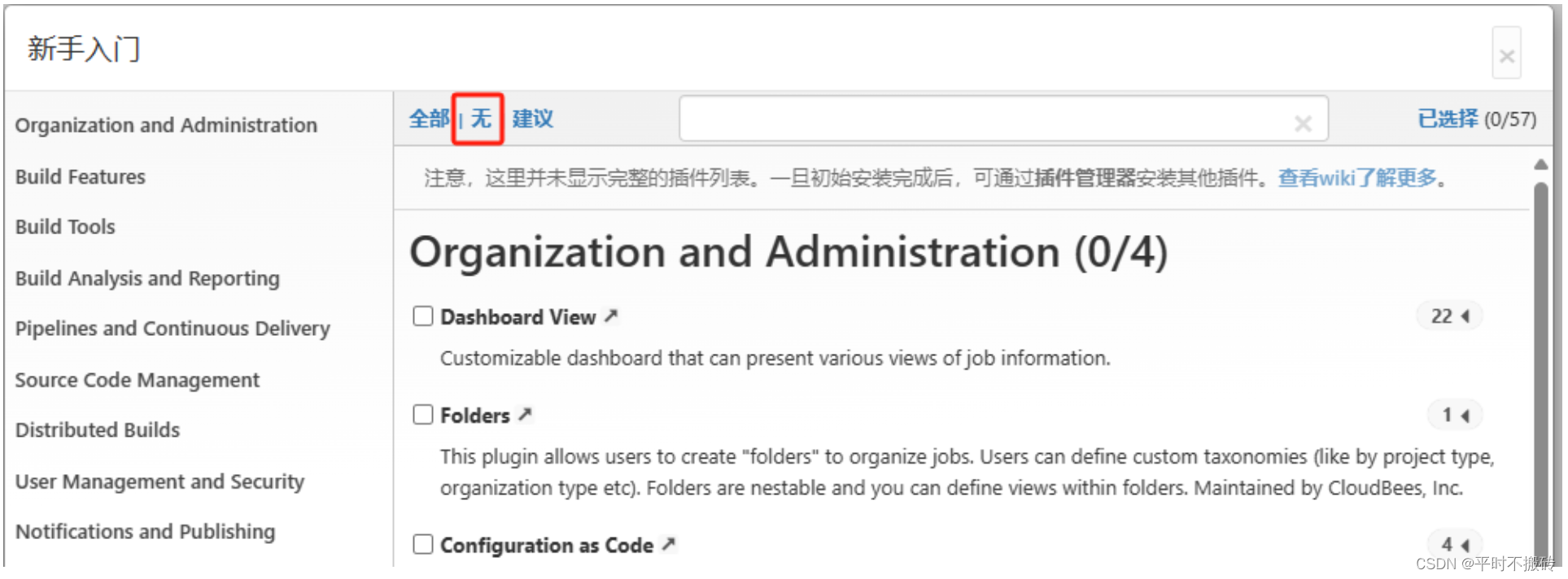
Task: Open 查看wiki了解更多 link
Action: click(1357, 177)
